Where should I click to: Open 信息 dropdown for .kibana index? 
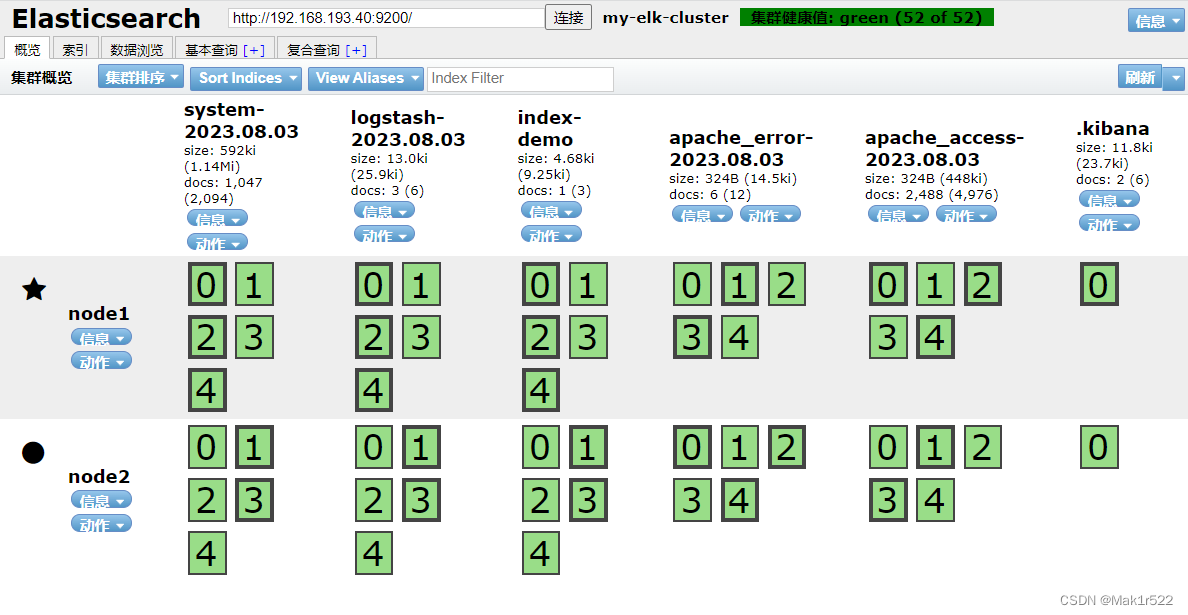(1109, 199)
